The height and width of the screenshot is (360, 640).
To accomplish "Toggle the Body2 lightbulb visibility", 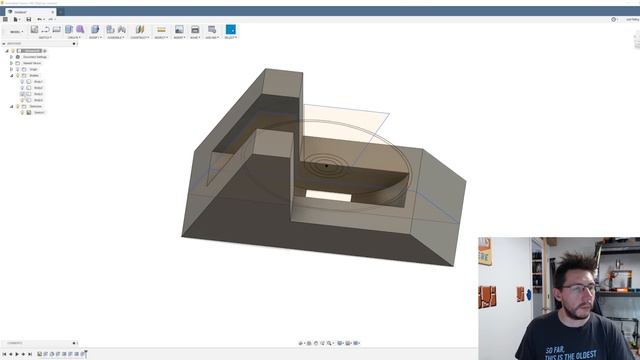I will (x=22, y=88).
